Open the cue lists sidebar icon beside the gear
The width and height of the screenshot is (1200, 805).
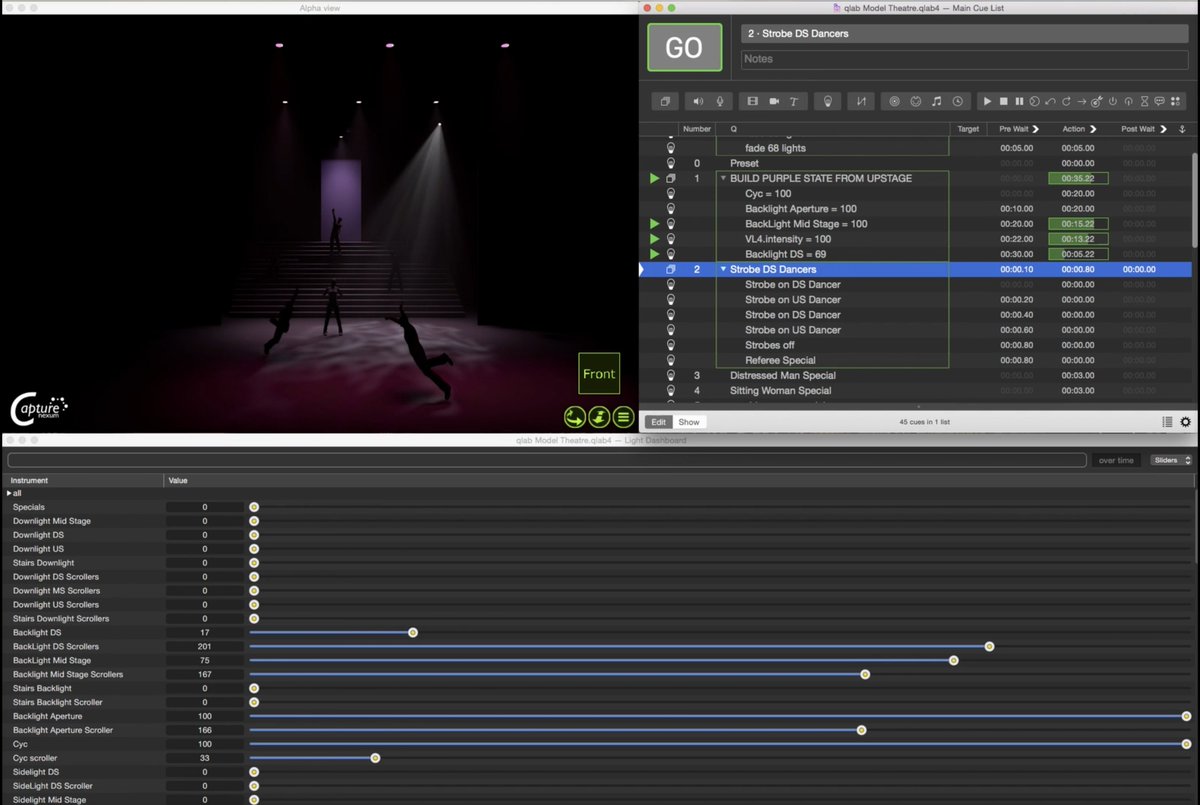coord(1167,422)
